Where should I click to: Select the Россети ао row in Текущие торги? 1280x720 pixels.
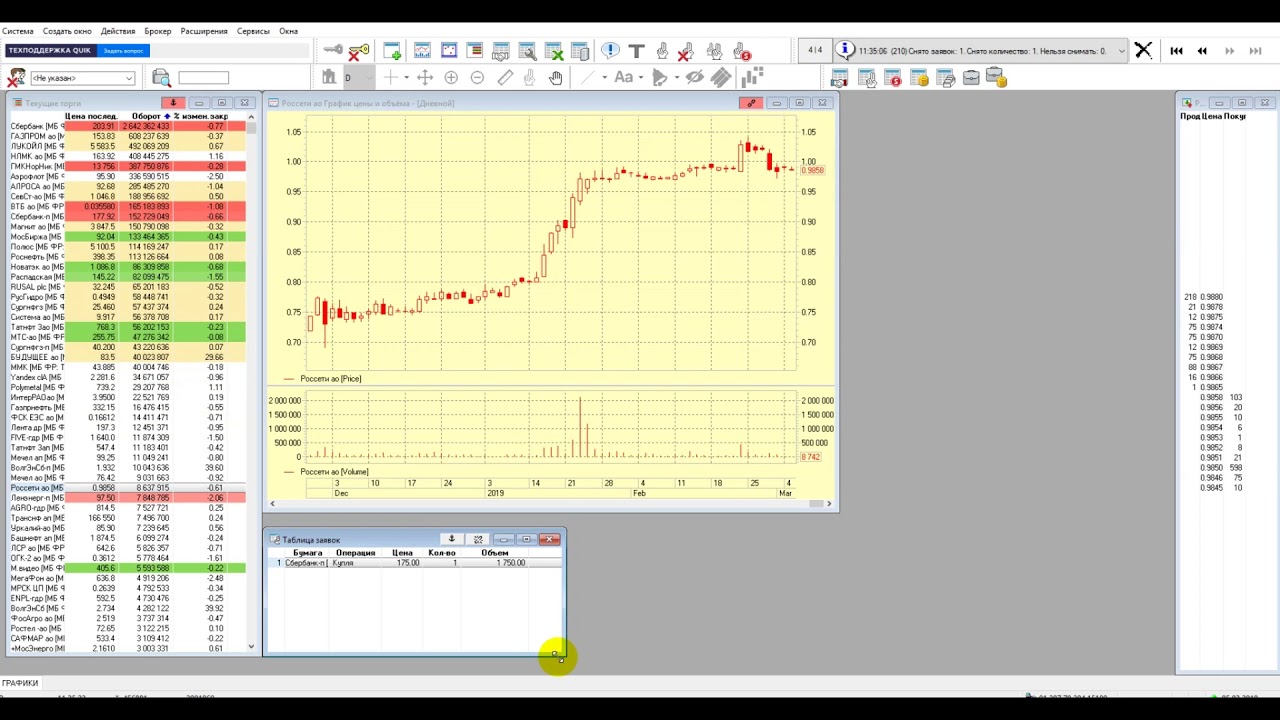127,488
